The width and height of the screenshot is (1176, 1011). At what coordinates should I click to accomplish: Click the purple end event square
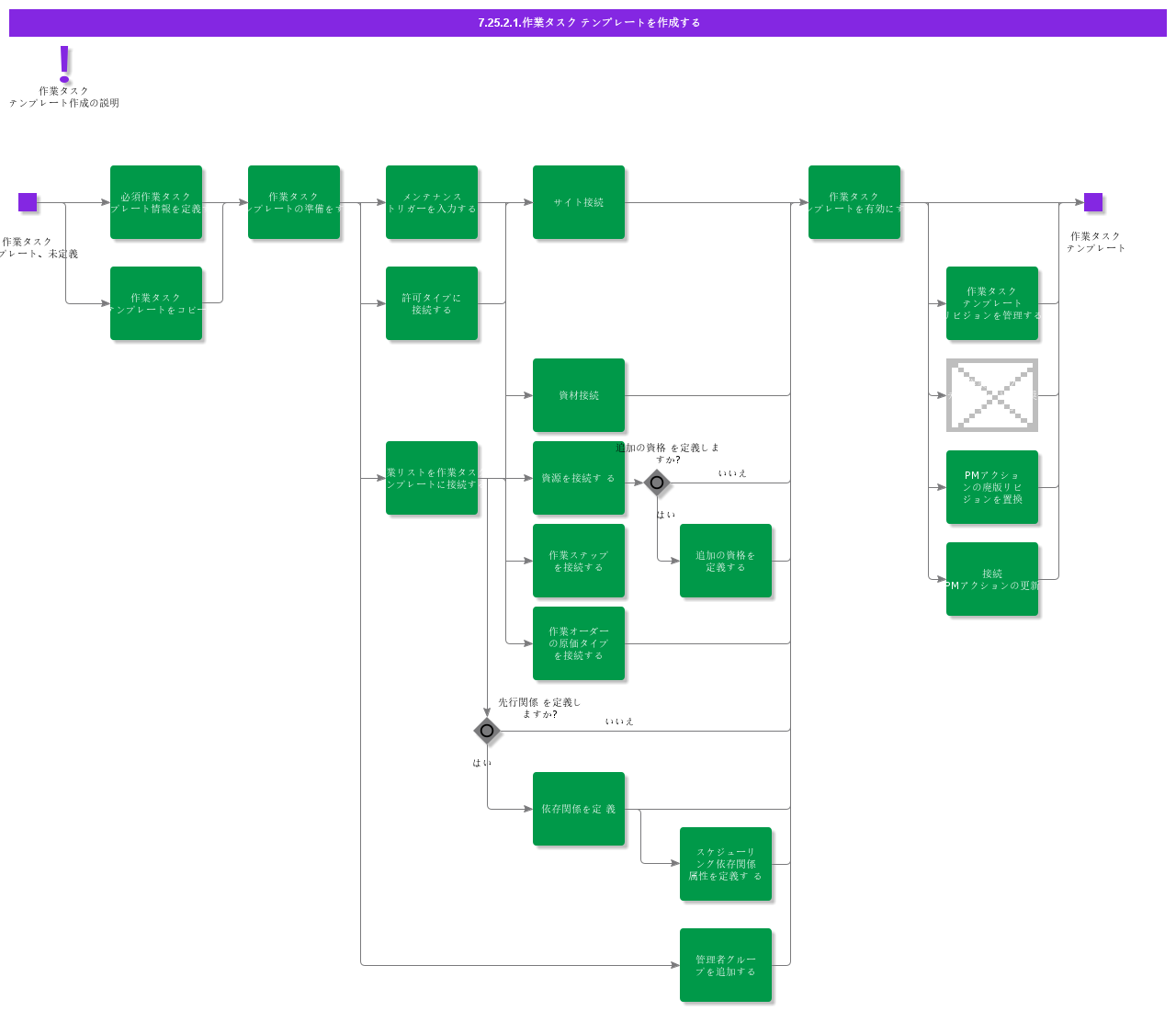tap(1093, 202)
